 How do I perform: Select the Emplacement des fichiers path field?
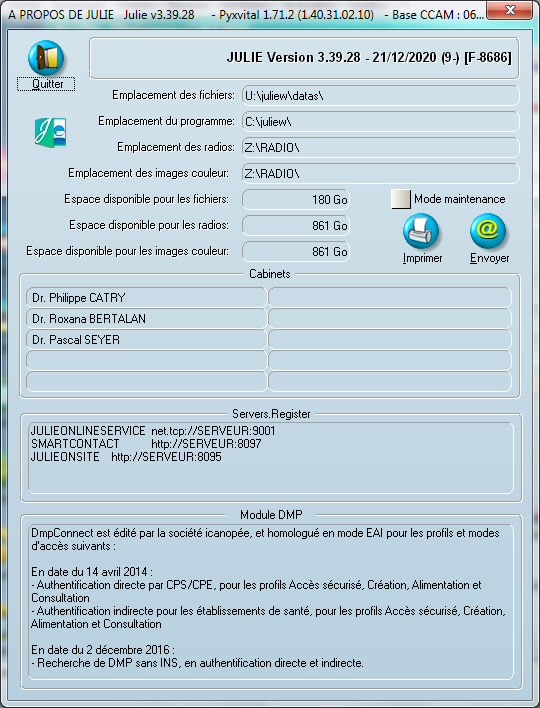pyautogui.click(x=381, y=96)
